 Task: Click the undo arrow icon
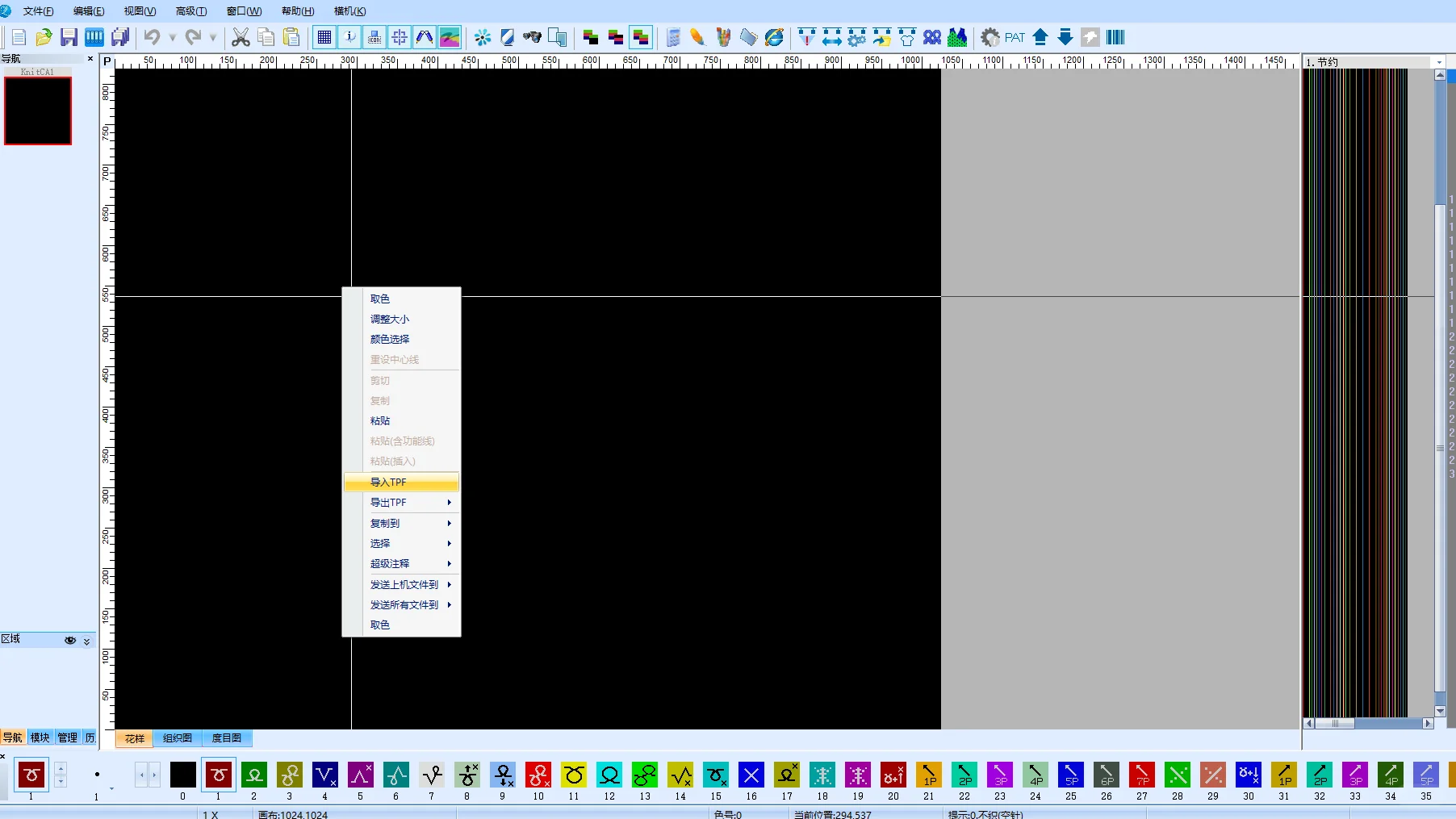tap(152, 37)
